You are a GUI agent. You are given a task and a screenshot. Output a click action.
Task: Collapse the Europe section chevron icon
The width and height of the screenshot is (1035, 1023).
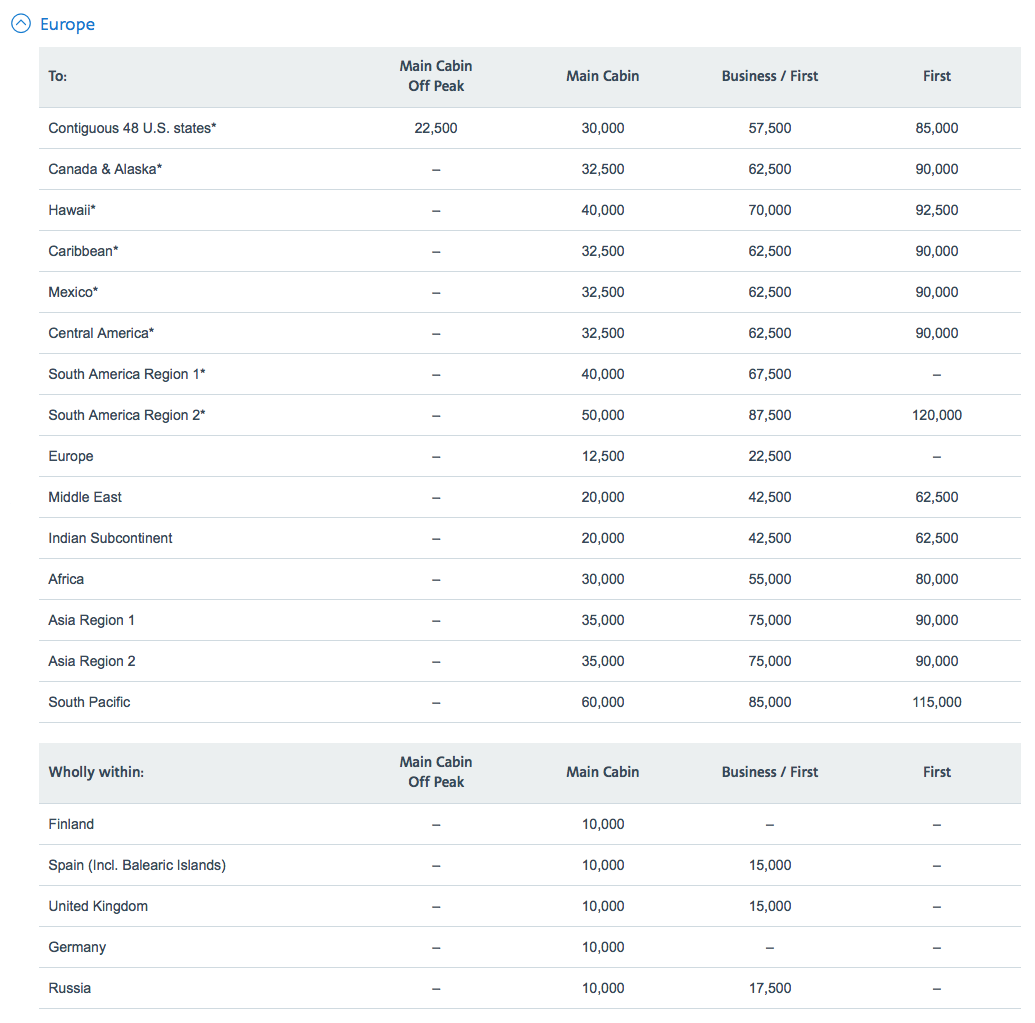pyautogui.click(x=21, y=24)
